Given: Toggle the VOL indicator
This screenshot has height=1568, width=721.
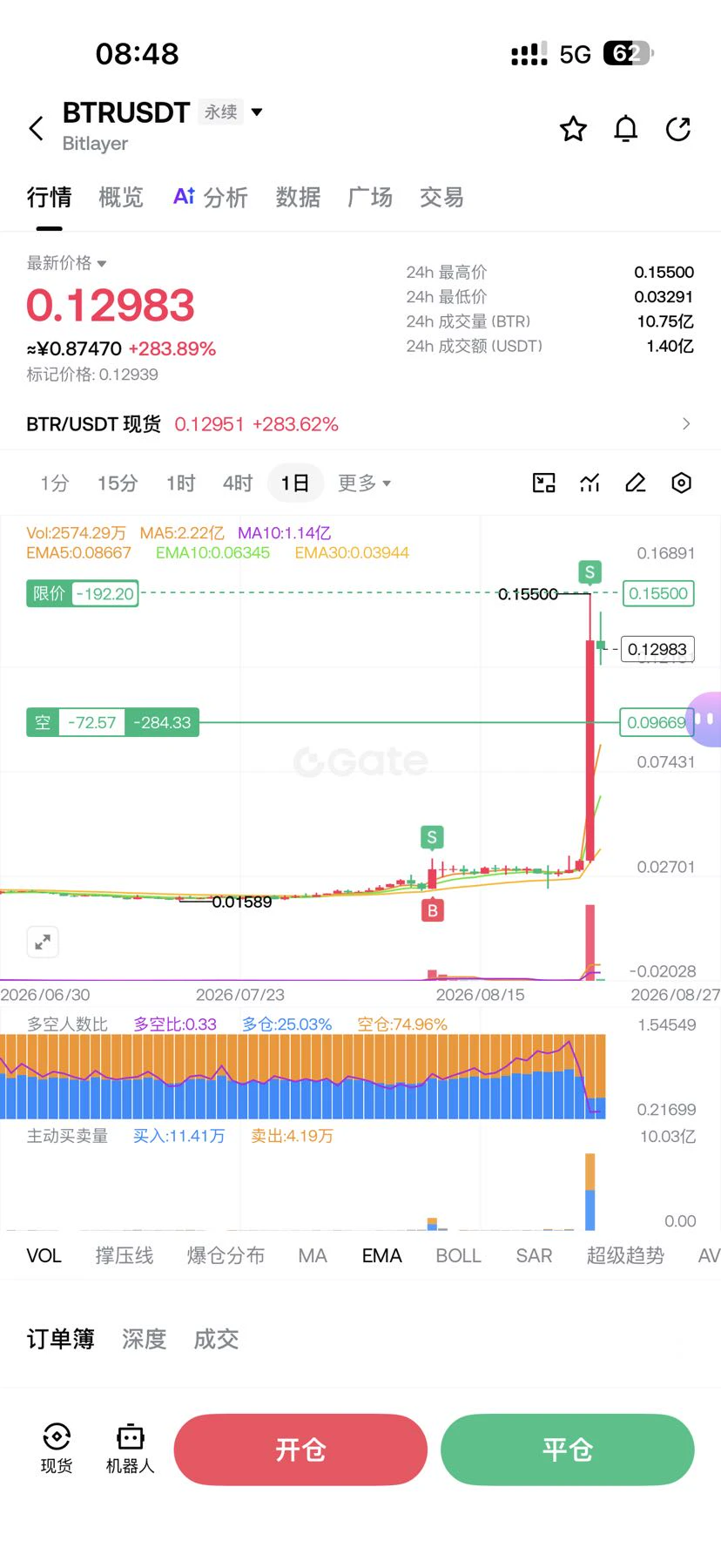Looking at the screenshot, I should click(44, 1255).
